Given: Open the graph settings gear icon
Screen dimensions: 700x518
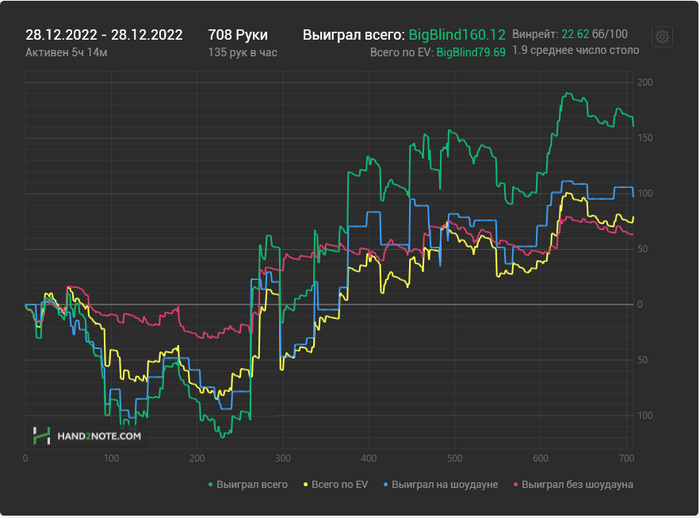Looking at the screenshot, I should 662,37.
